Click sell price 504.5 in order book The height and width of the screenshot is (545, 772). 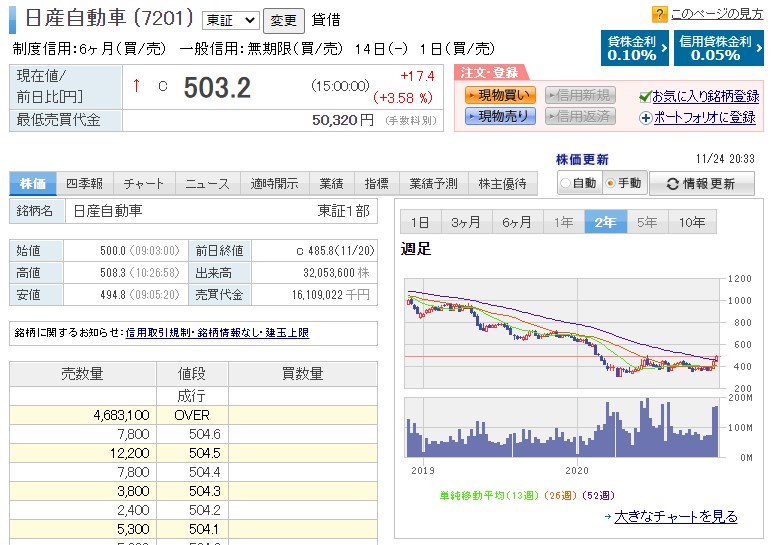[205, 453]
